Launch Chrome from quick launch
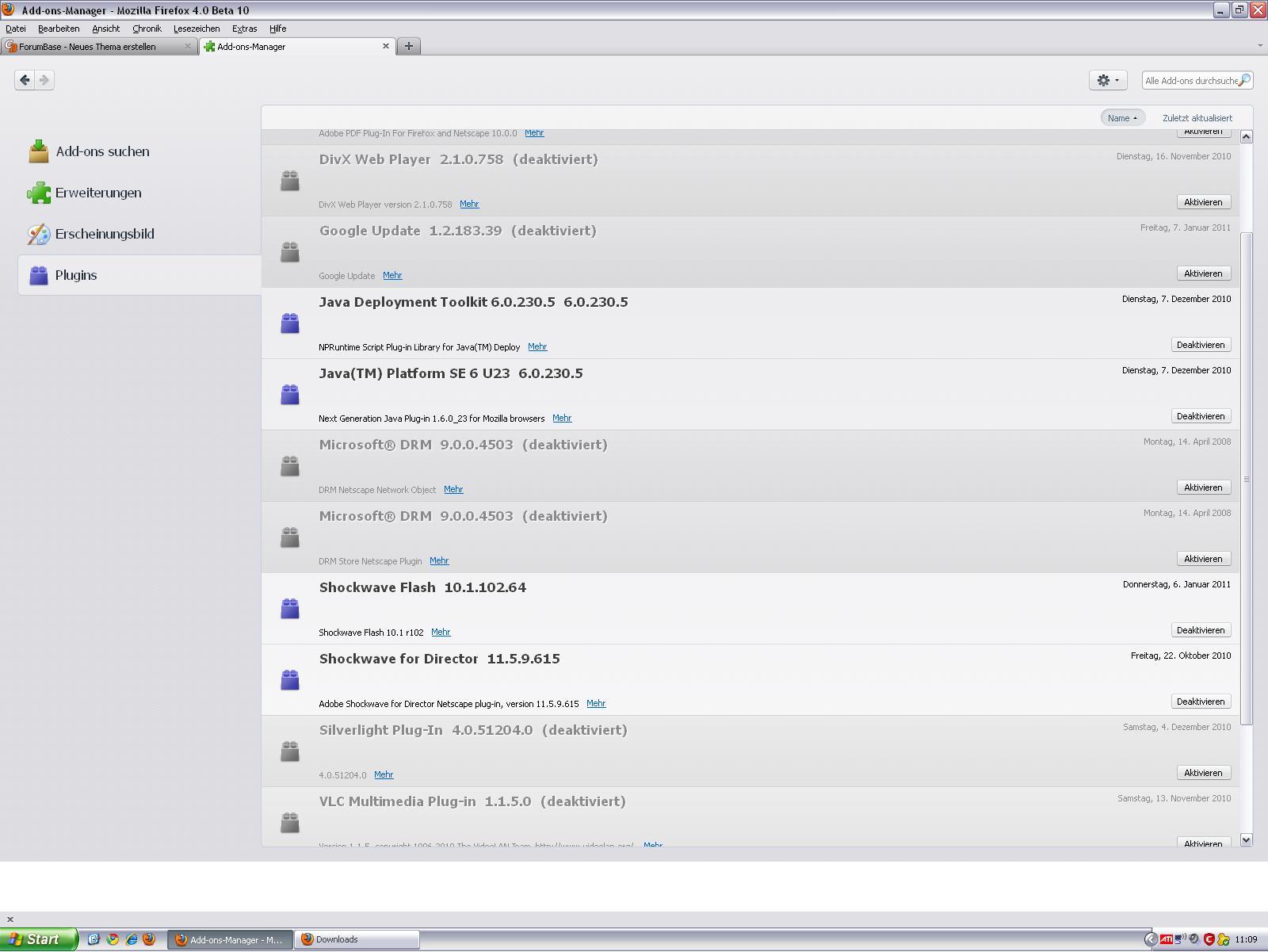This screenshot has height=952, width=1268. coord(113,939)
